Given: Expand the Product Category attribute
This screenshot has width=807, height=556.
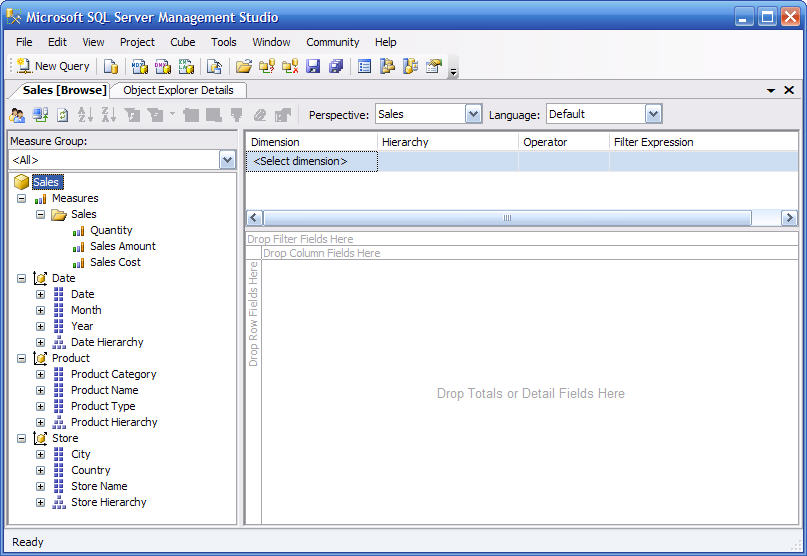Looking at the screenshot, I should tap(40, 374).
